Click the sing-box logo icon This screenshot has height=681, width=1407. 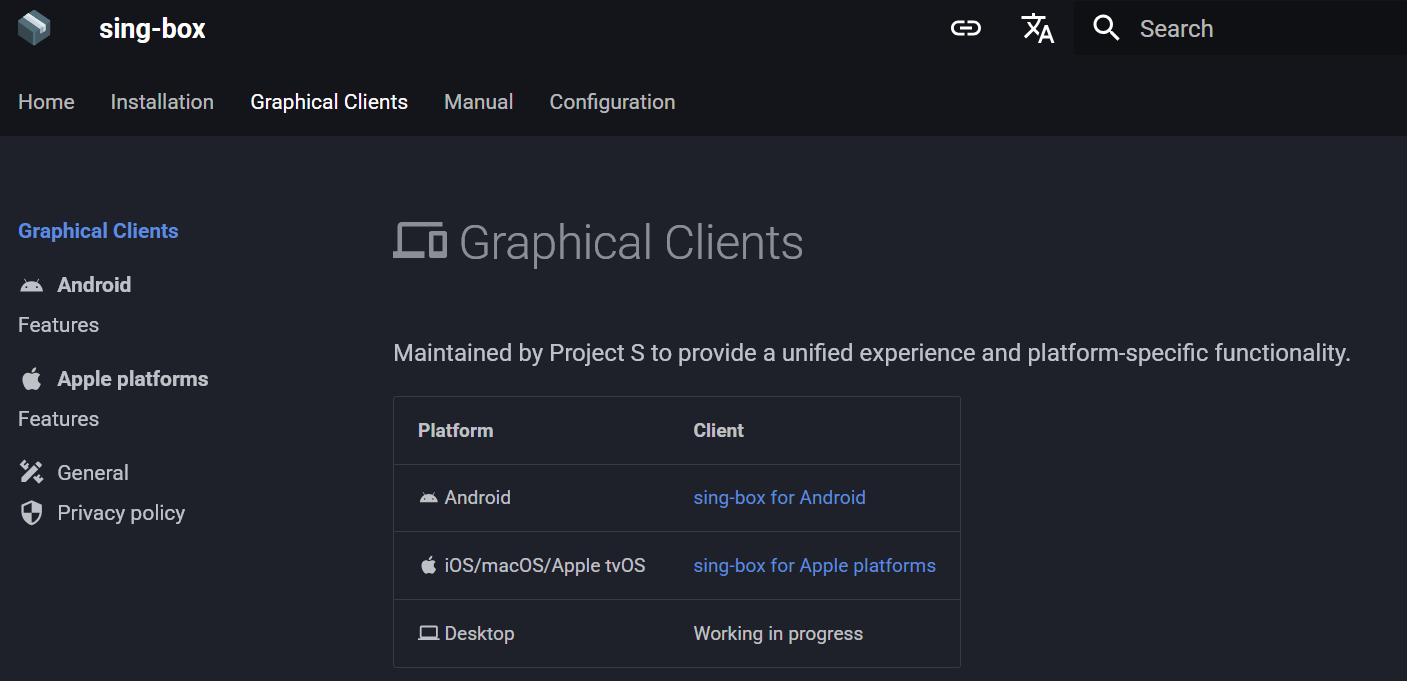(x=34, y=28)
